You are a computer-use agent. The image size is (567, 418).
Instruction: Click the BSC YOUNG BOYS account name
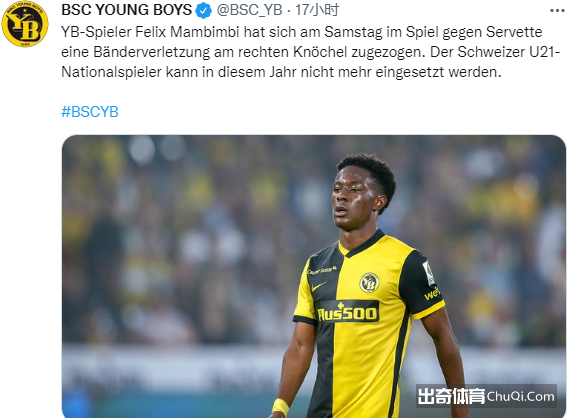127,10
